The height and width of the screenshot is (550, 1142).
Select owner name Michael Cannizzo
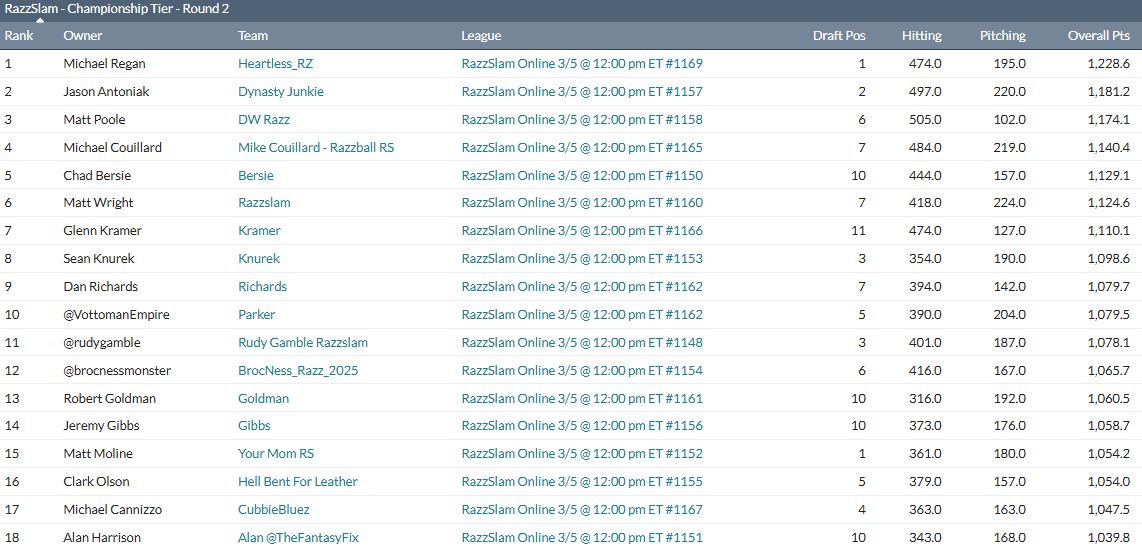click(113, 509)
